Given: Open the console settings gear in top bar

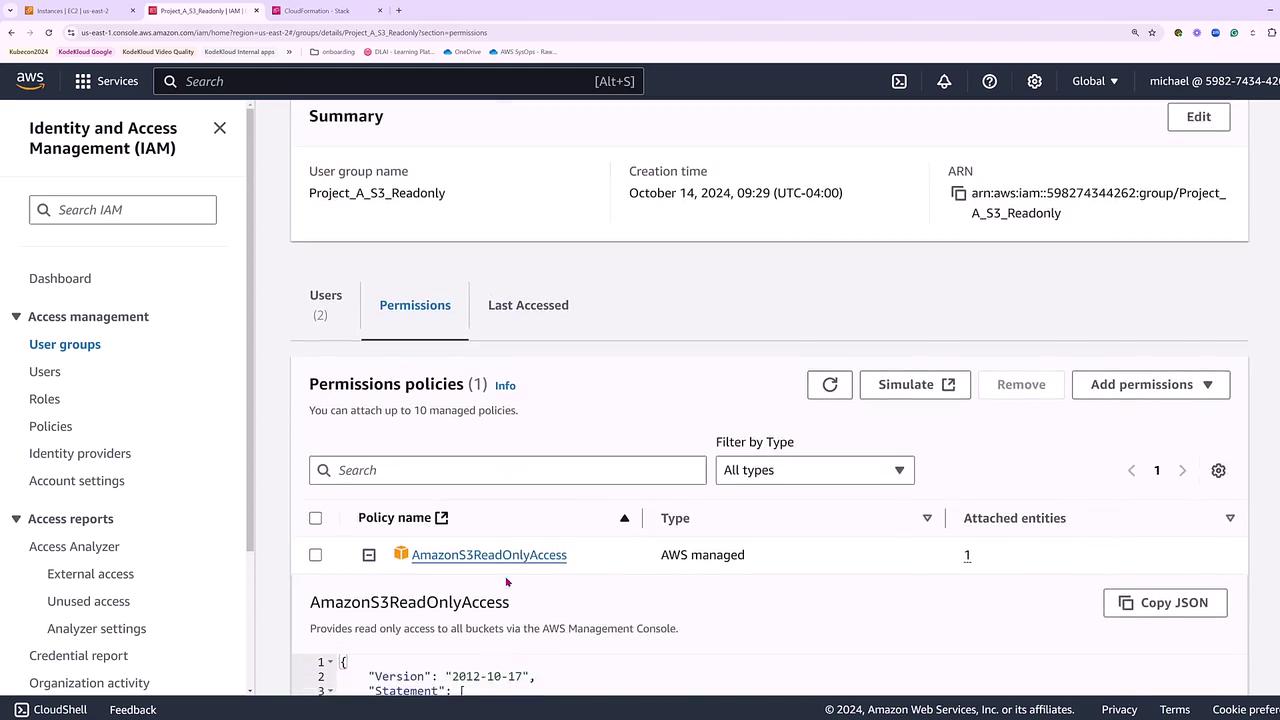Looking at the screenshot, I should pyautogui.click(x=1034, y=81).
